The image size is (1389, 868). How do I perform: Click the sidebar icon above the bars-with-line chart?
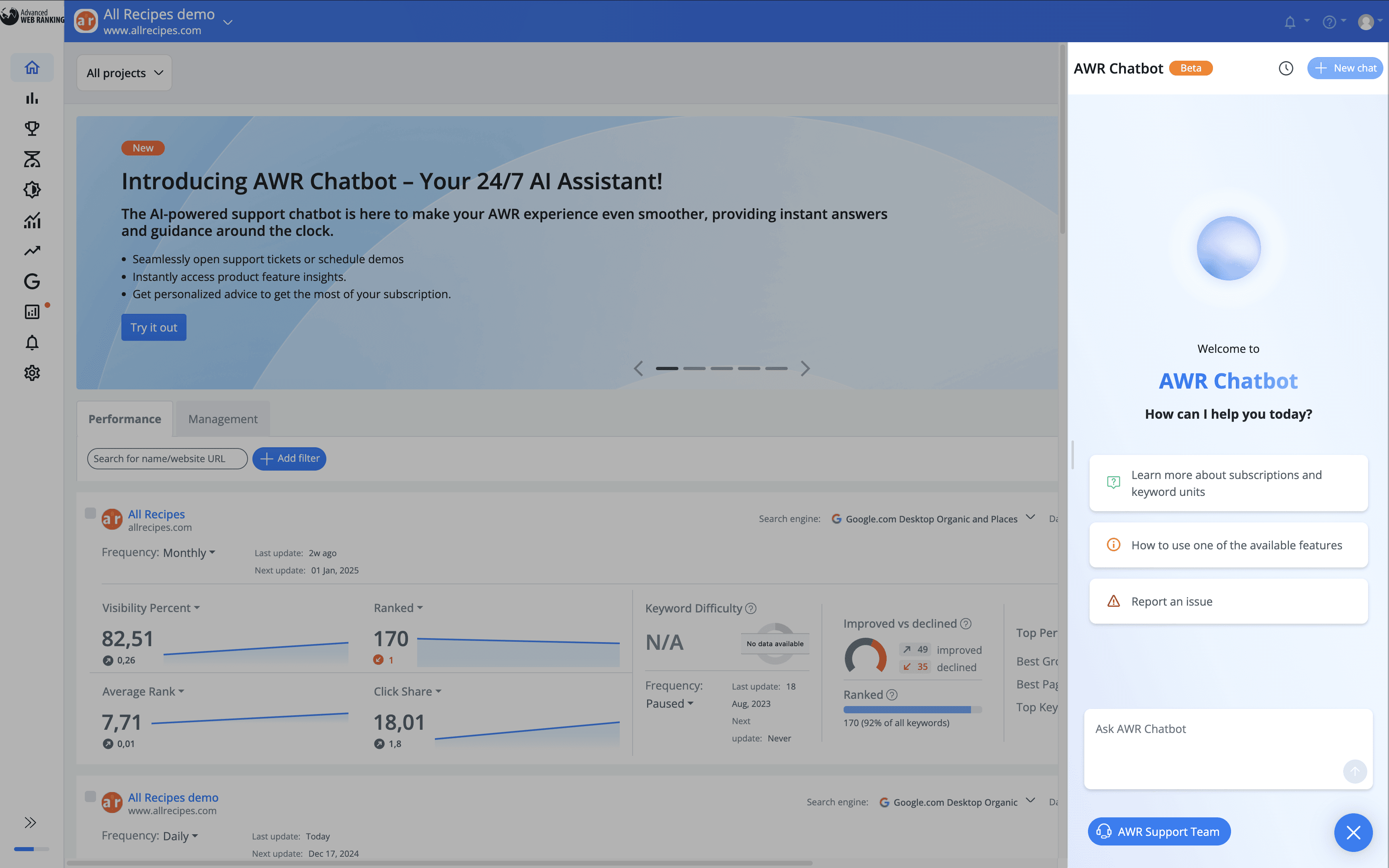click(x=32, y=189)
